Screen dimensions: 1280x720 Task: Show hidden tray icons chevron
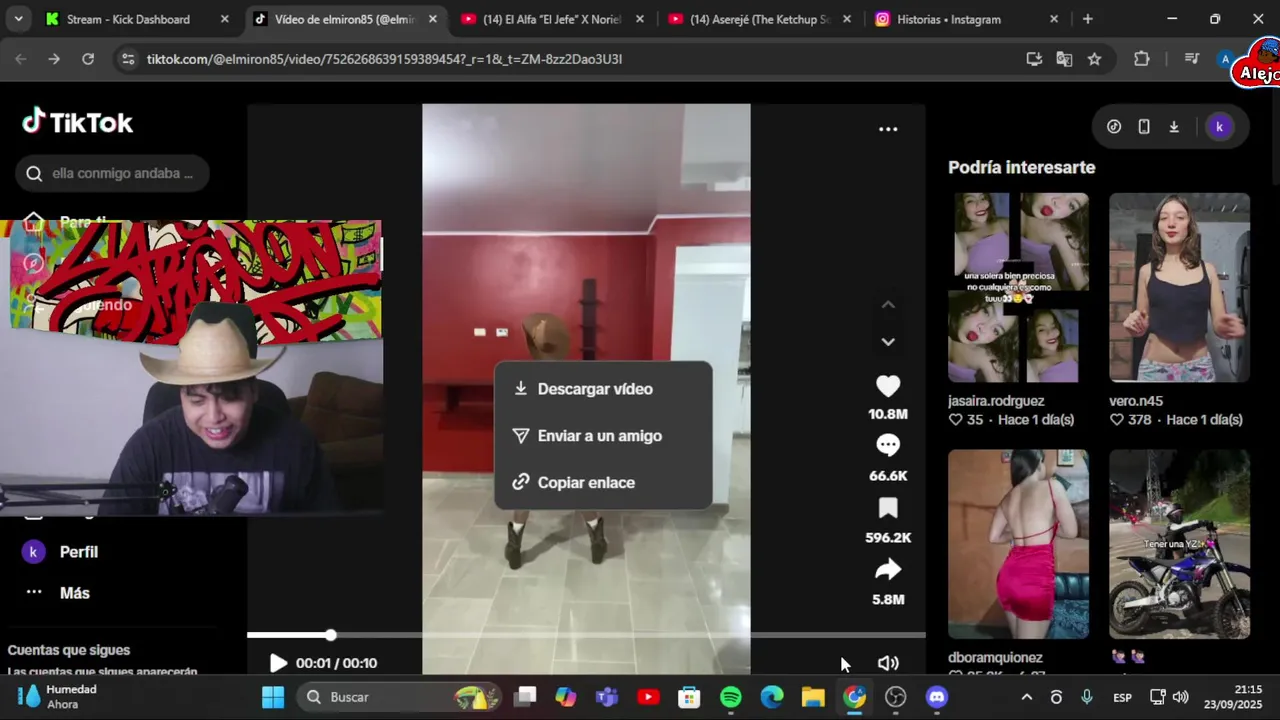pyautogui.click(x=1026, y=697)
